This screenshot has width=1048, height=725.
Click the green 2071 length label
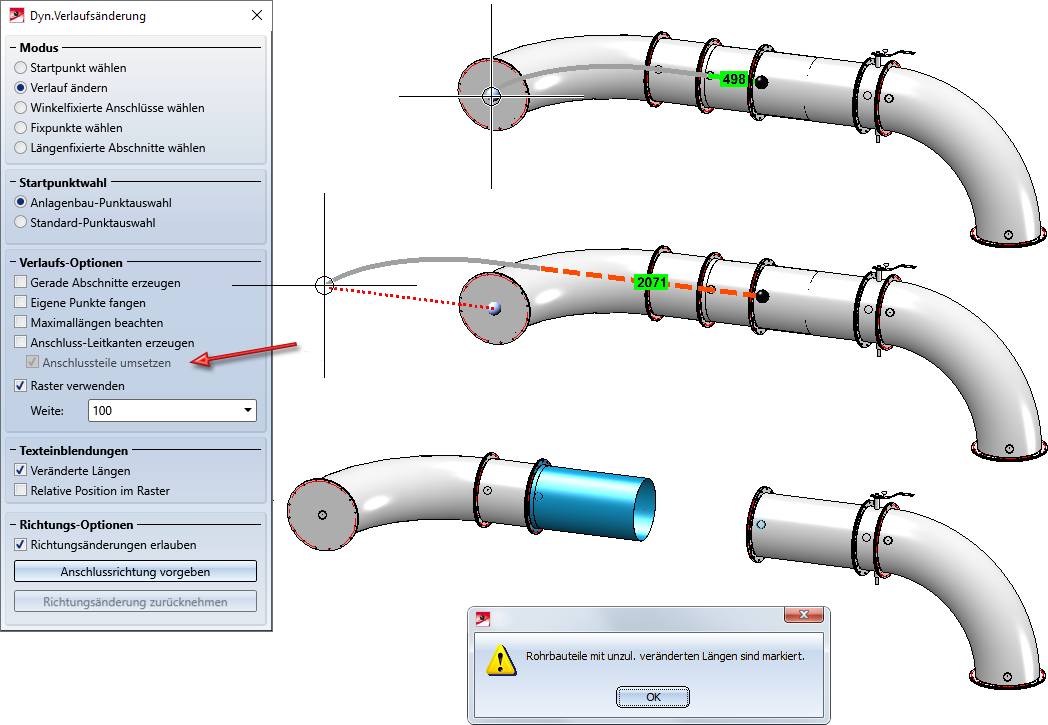click(x=651, y=283)
